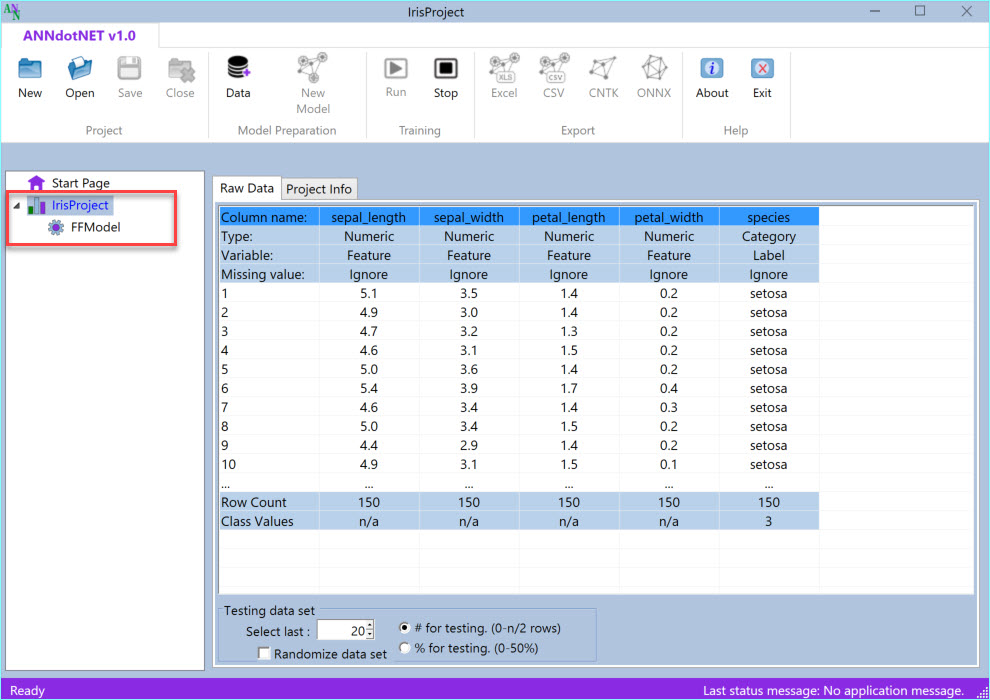
Task: Export to CNTK icon
Action: (x=603, y=68)
